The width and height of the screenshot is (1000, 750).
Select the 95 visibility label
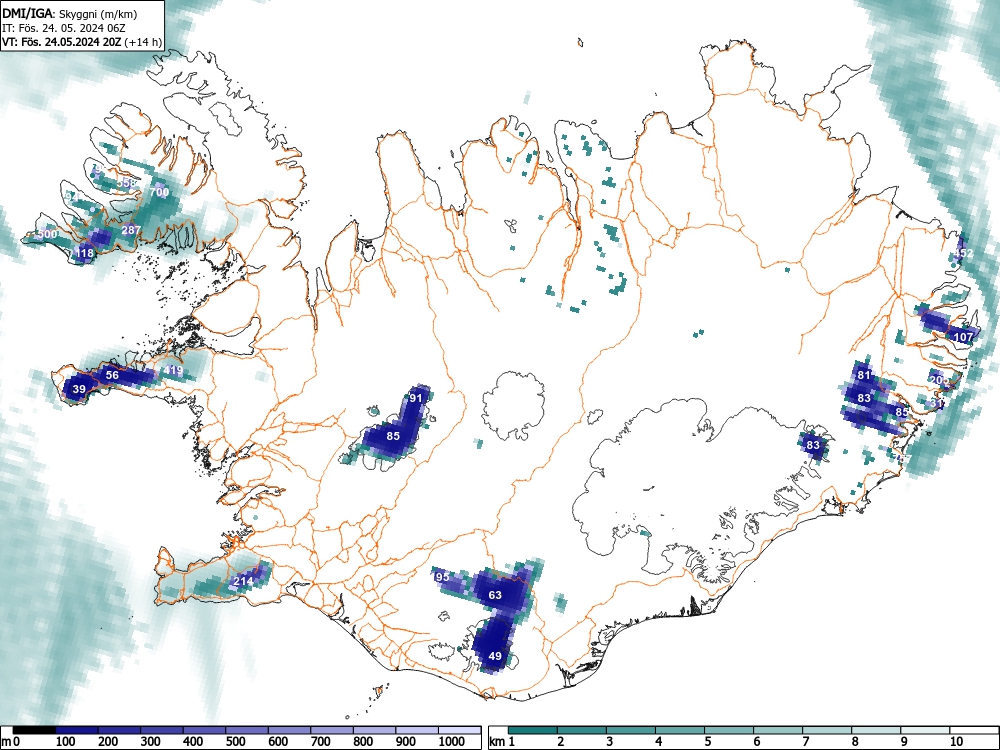click(x=443, y=577)
